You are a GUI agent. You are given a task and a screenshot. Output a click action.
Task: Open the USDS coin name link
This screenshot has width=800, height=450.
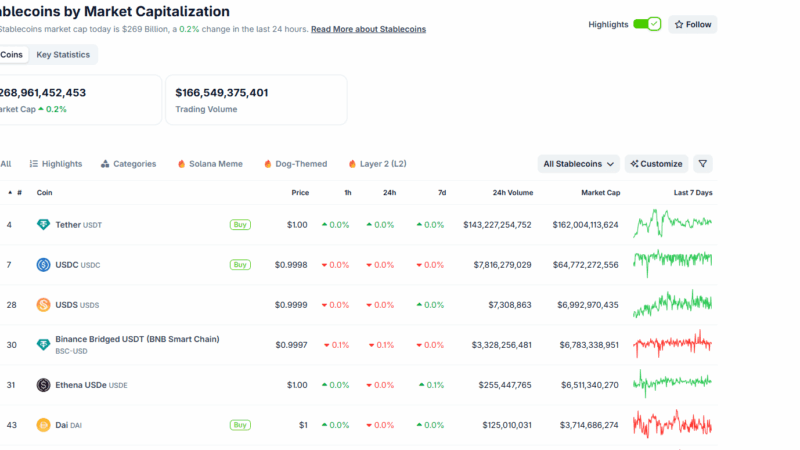click(x=77, y=305)
